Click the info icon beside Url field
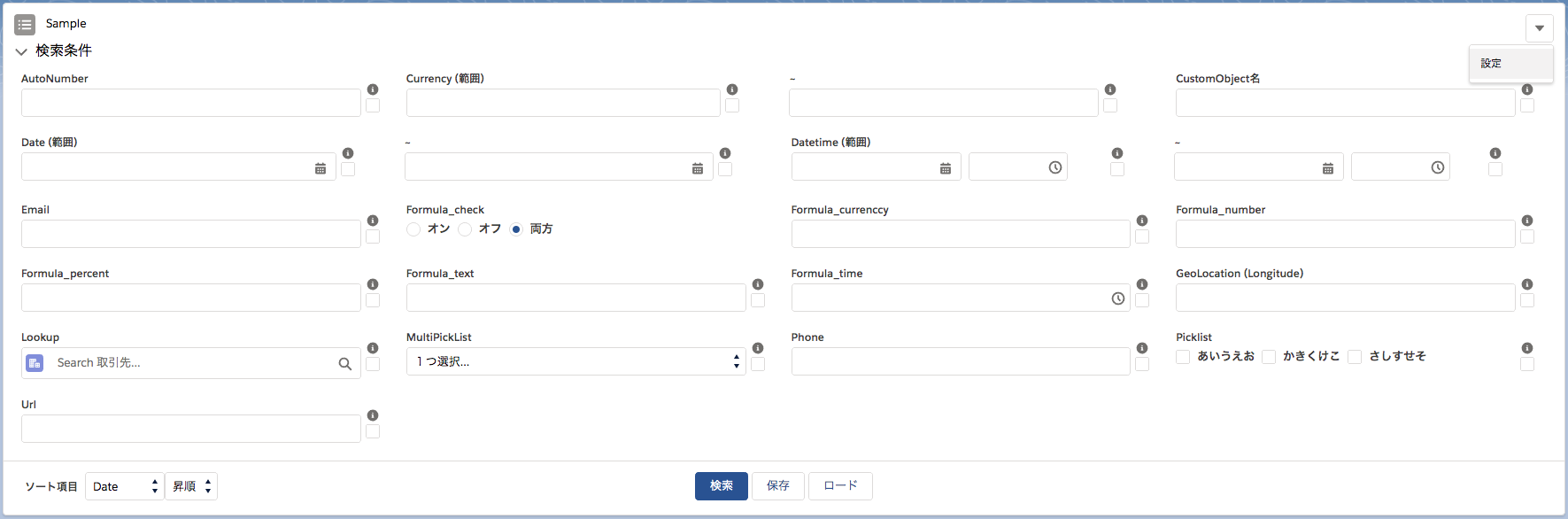This screenshot has height=519, width=1568. 373,415
